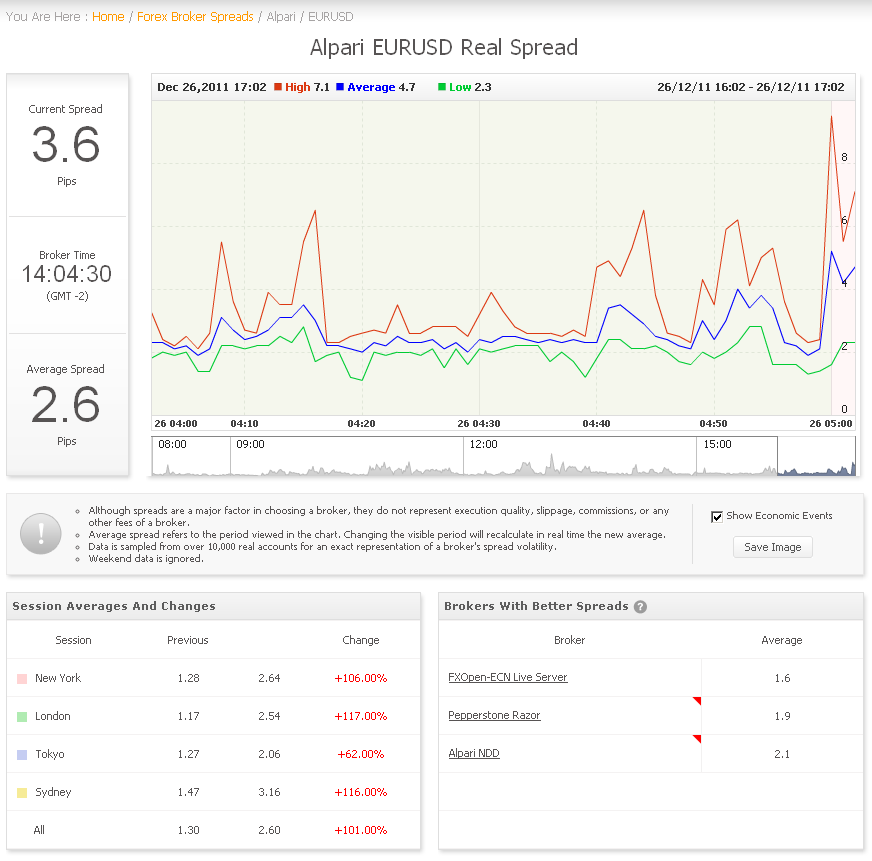Image resolution: width=872 pixels, height=861 pixels.
Task: Click the +116.00% change value
Action: pos(360,792)
